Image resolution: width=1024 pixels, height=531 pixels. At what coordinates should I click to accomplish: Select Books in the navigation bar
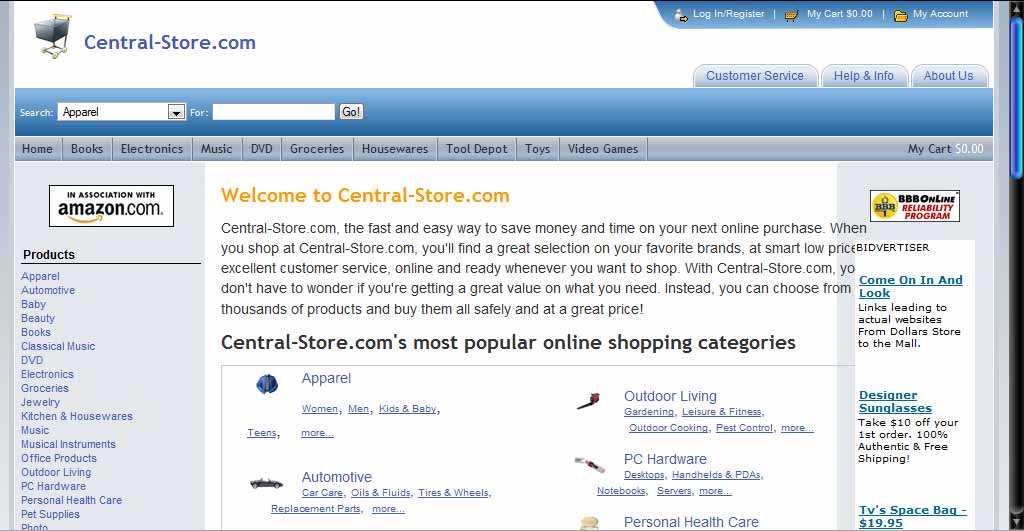87,149
